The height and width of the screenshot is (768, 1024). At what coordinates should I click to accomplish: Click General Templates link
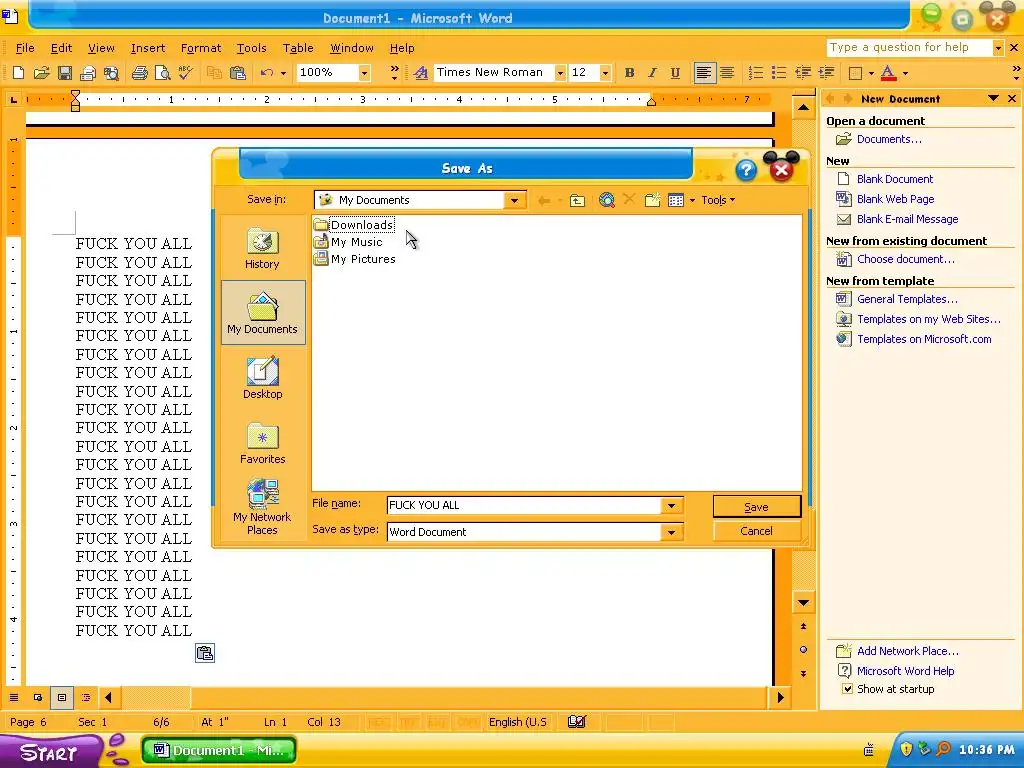[x=907, y=299]
